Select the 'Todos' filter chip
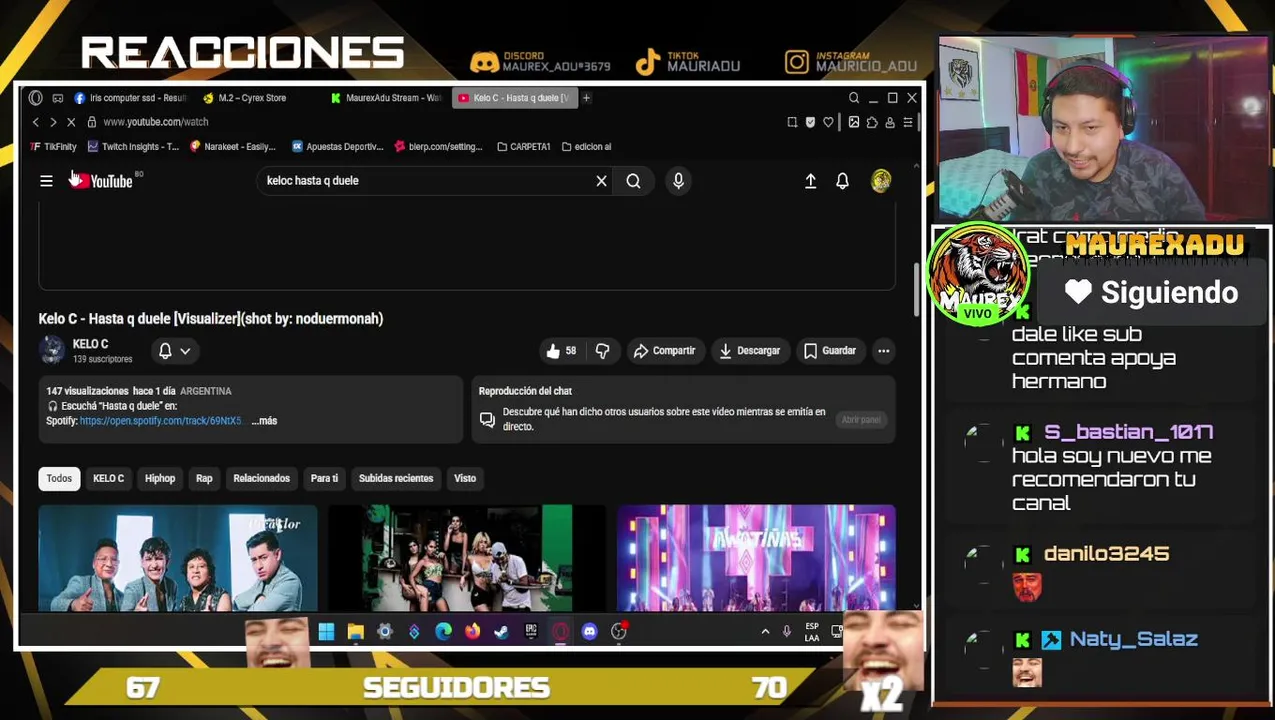This screenshot has width=1275, height=720. (x=59, y=478)
